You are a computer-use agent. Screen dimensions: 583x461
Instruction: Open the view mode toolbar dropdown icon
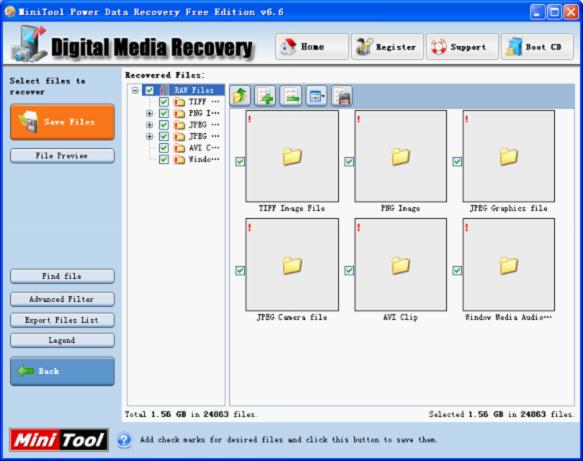(x=316, y=96)
